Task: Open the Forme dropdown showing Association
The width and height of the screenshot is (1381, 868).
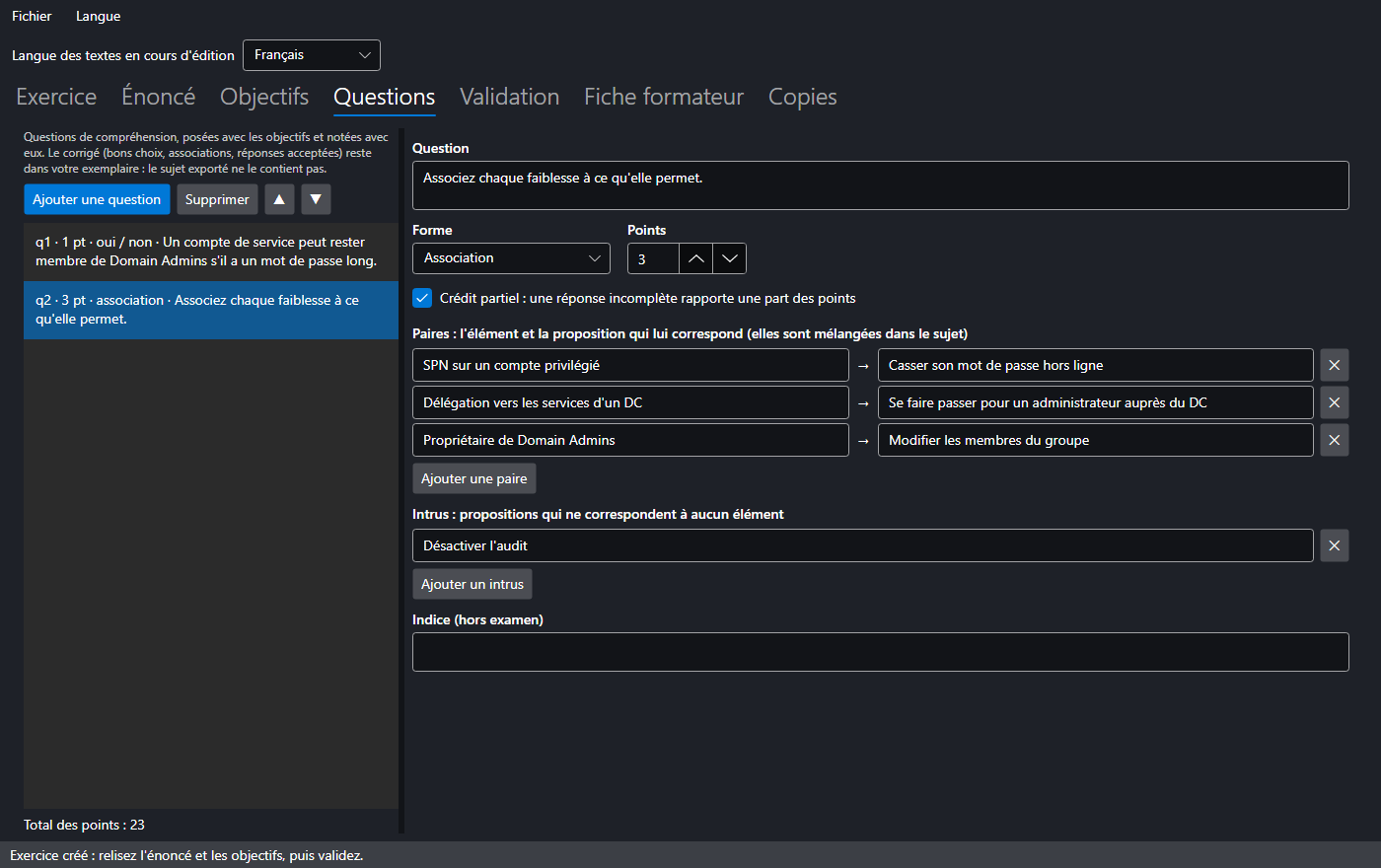Action: pyautogui.click(x=511, y=258)
